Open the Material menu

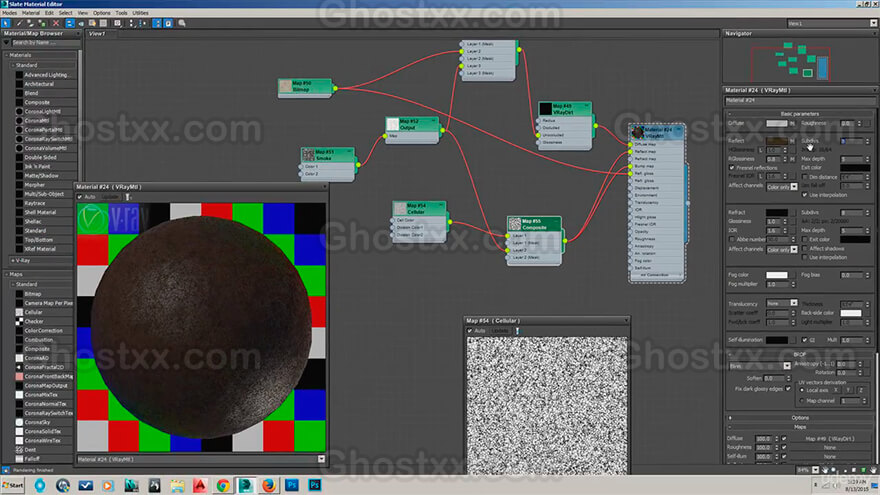tap(31, 13)
